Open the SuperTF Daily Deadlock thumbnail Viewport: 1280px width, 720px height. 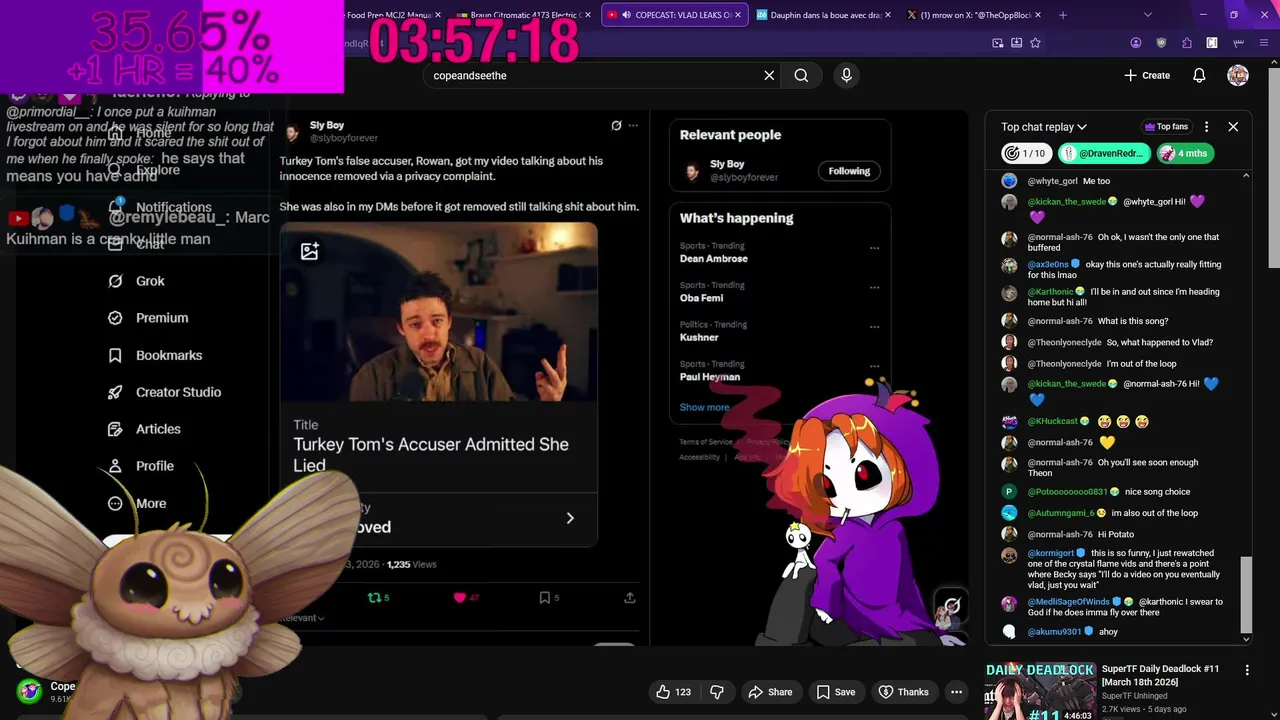pyautogui.click(x=1039, y=691)
